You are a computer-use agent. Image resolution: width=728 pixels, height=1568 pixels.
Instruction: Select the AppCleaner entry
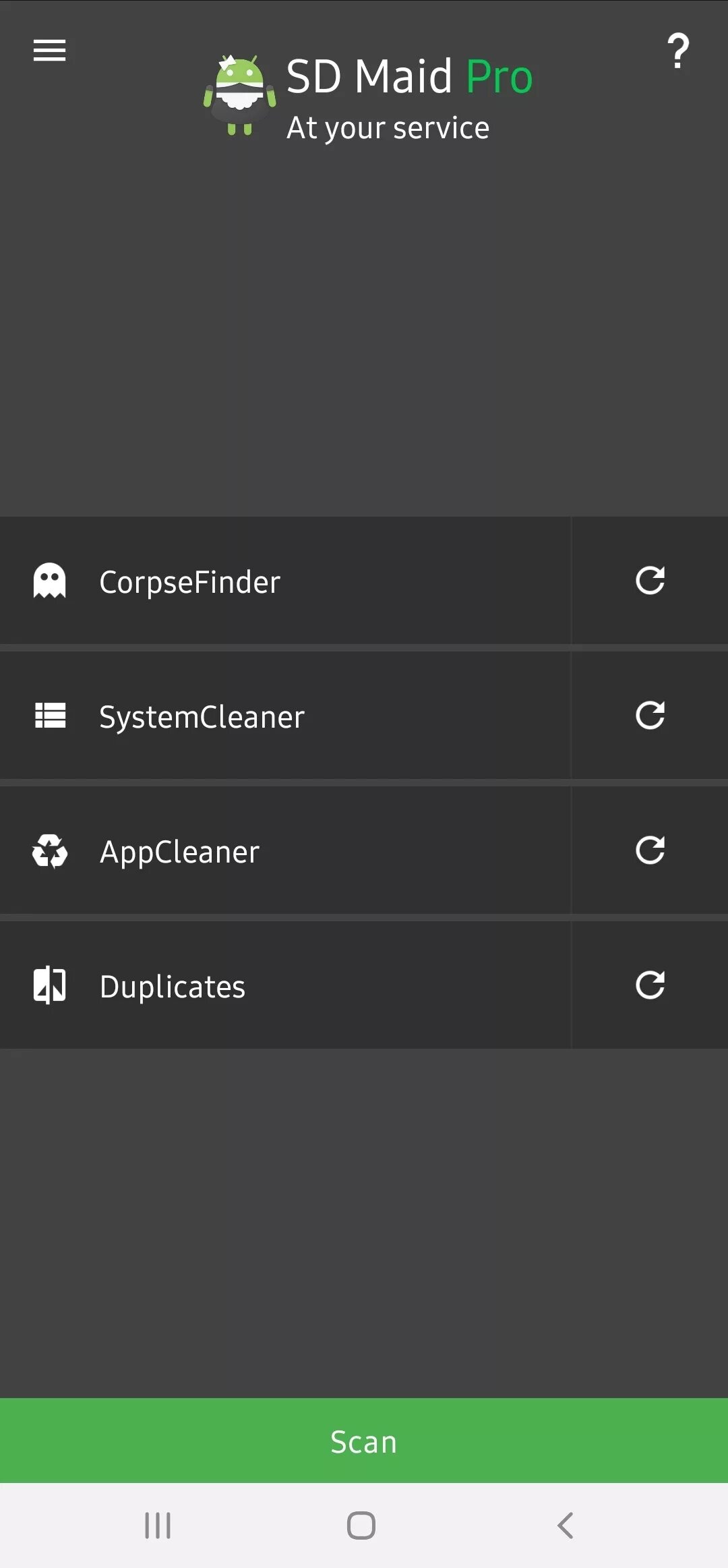[285, 850]
